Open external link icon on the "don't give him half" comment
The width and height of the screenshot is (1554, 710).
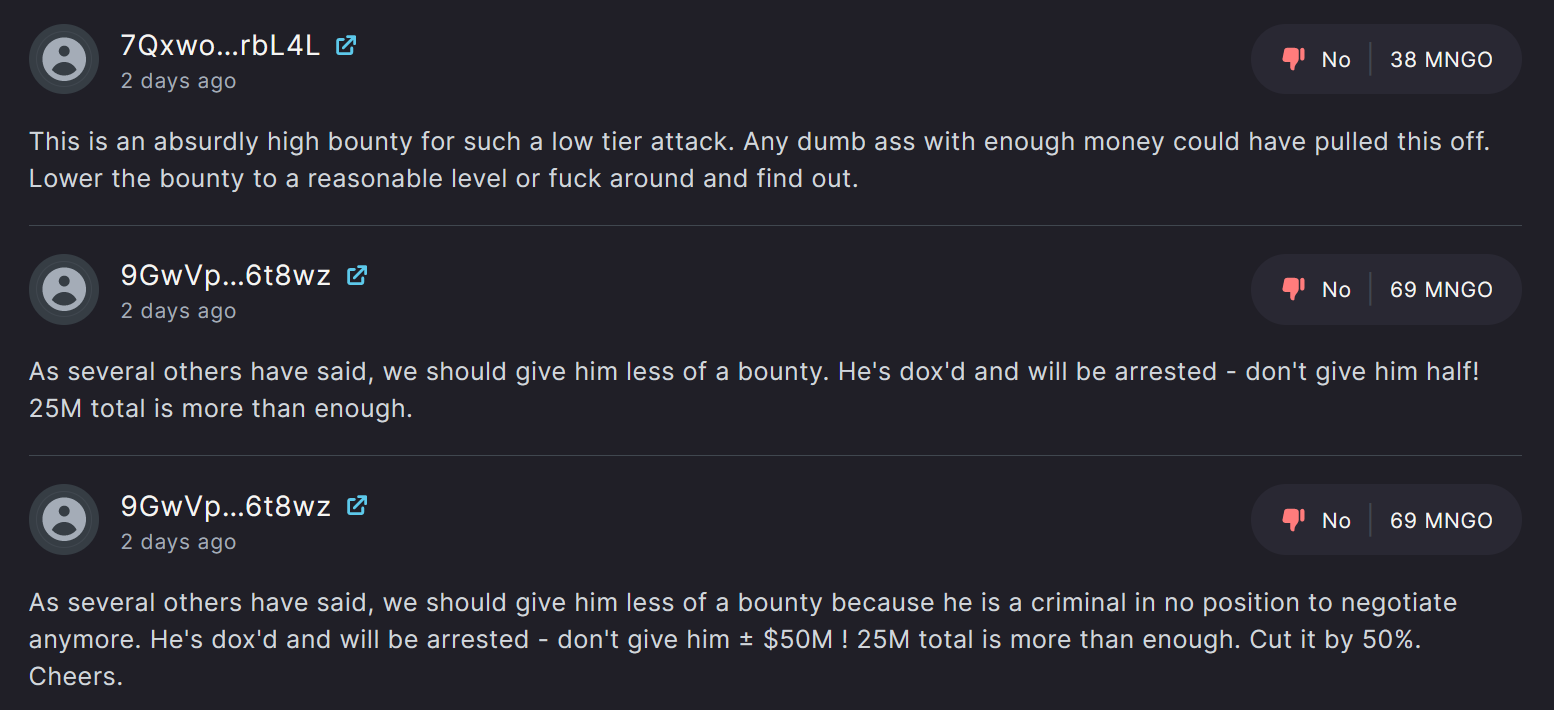[x=357, y=275]
